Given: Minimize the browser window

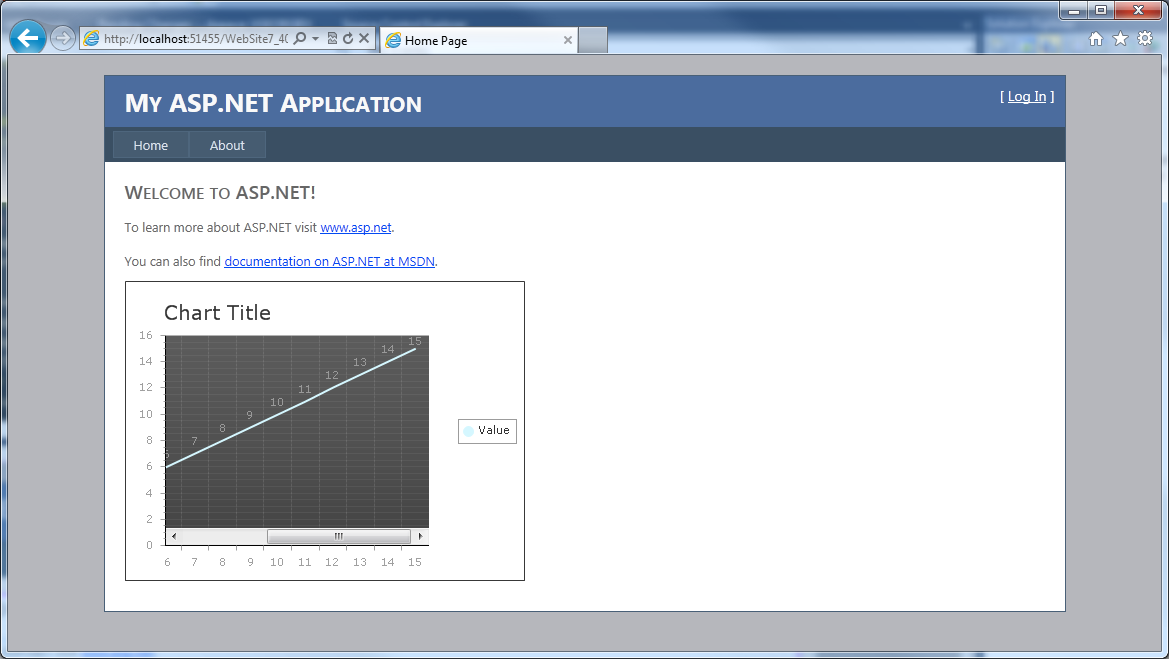Looking at the screenshot, I should (1074, 10).
